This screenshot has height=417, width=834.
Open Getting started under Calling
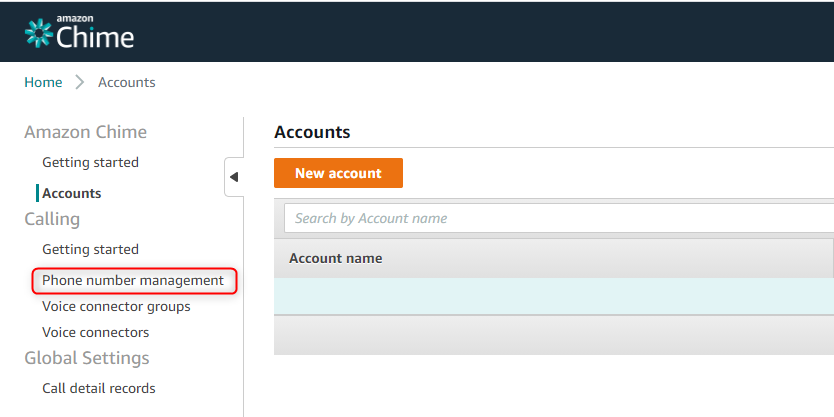point(90,249)
